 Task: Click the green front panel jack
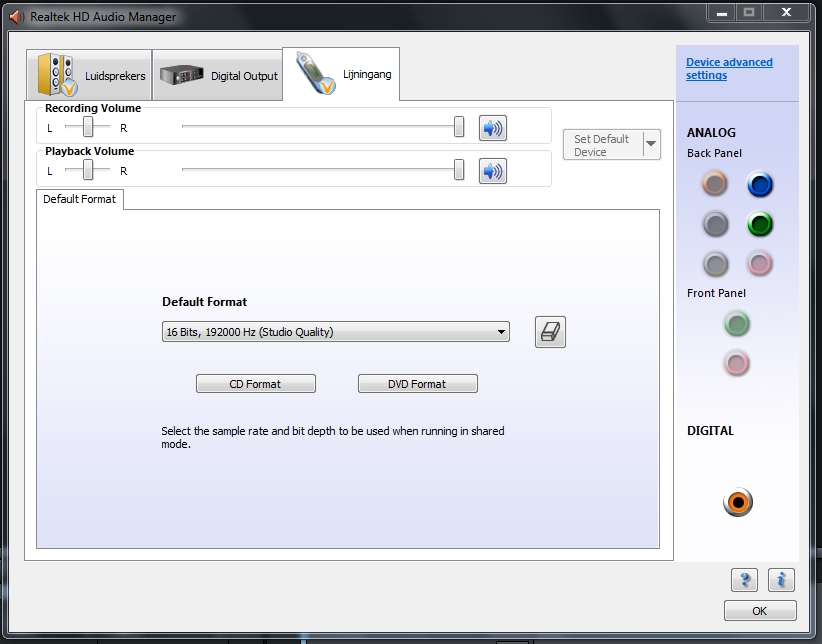click(x=737, y=324)
